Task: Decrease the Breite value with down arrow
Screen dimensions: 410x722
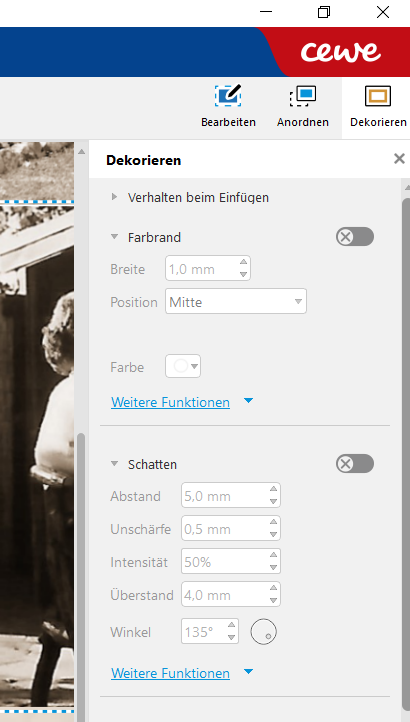Action: click(x=244, y=274)
